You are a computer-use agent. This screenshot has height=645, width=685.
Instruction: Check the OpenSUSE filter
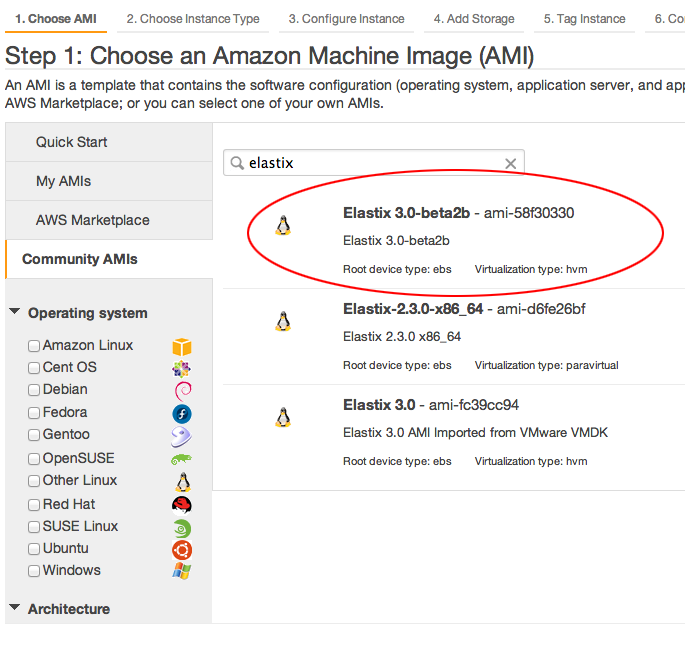[34, 459]
